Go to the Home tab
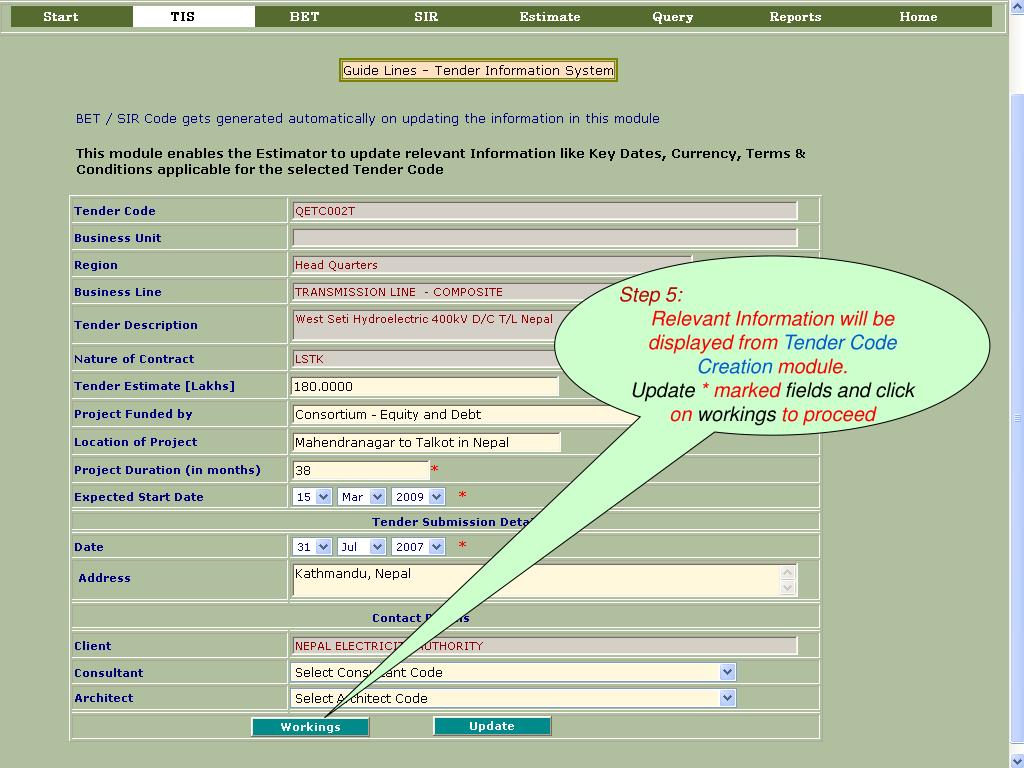Viewport: 1024px width, 768px height. (918, 16)
